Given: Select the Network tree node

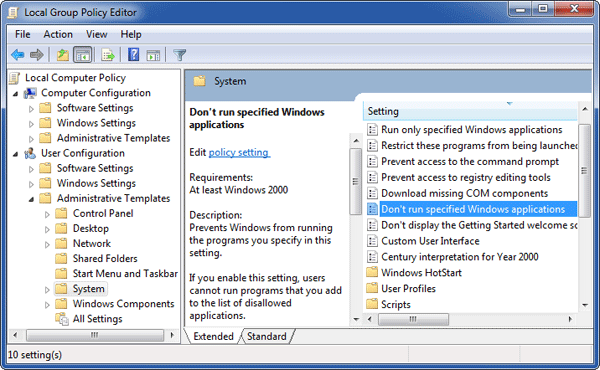Looking at the screenshot, I should [92, 244].
